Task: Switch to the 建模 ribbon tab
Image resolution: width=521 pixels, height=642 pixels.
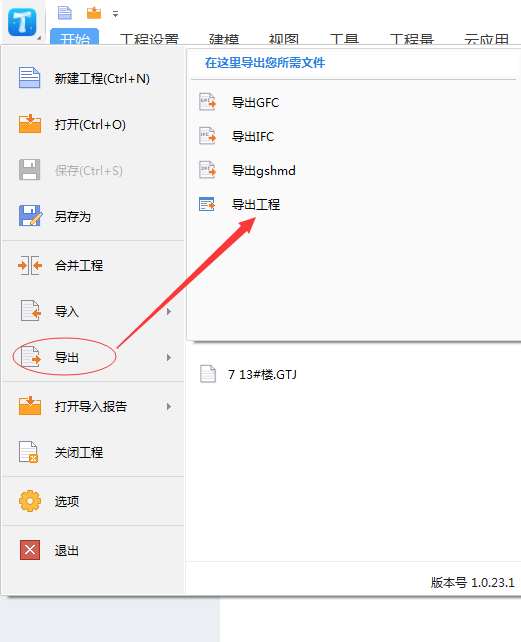Action: [224, 39]
